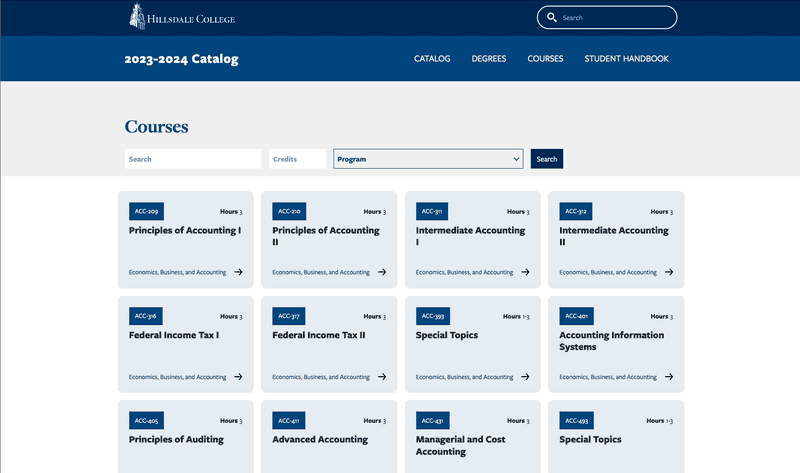Image resolution: width=800 pixels, height=473 pixels.
Task: Open Accounting Information Systems course
Action: coord(611,340)
